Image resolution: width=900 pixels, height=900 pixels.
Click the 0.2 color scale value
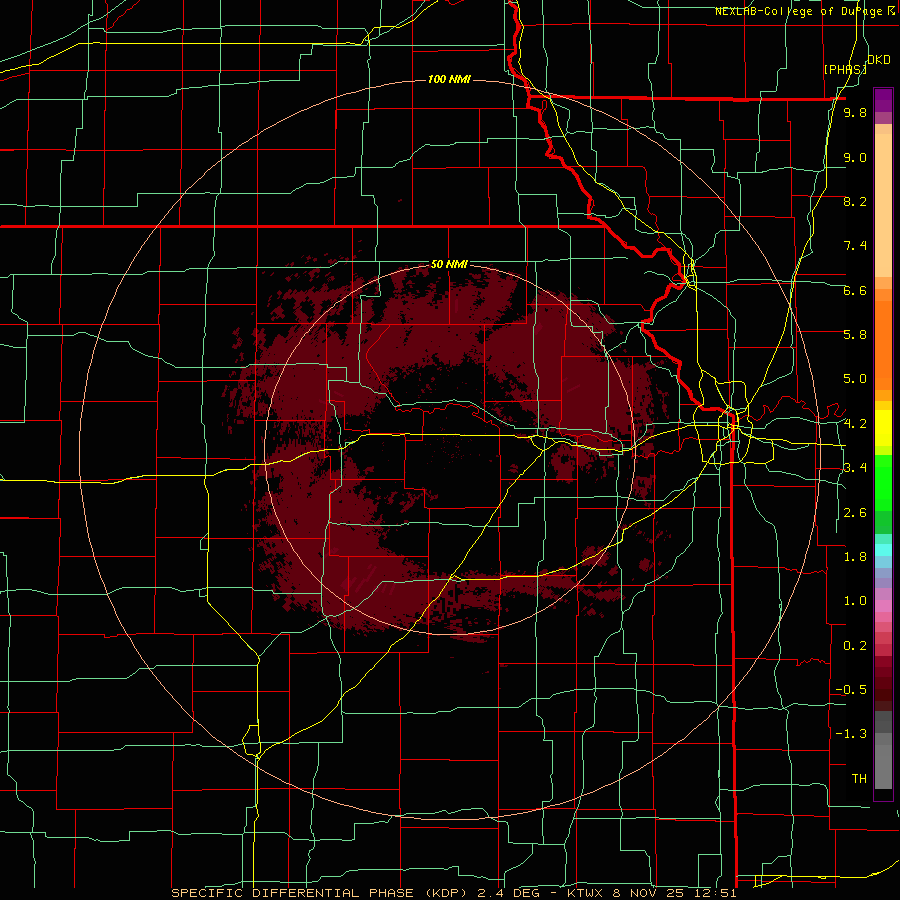click(855, 646)
